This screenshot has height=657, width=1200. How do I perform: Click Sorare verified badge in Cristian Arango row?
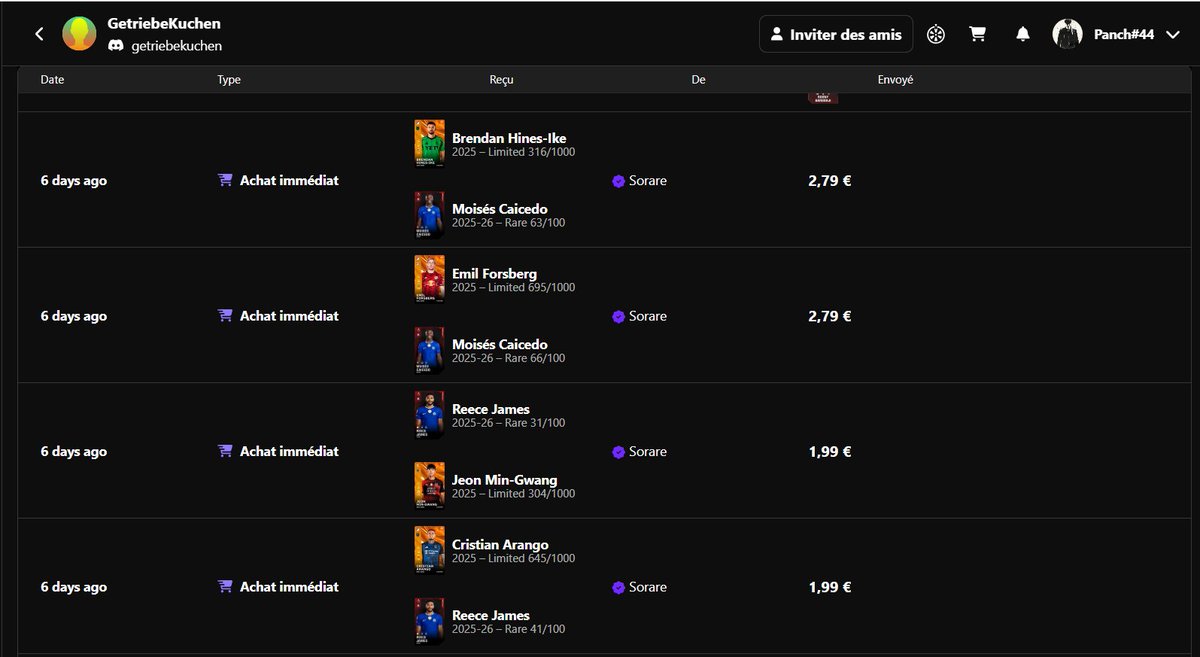click(x=618, y=588)
